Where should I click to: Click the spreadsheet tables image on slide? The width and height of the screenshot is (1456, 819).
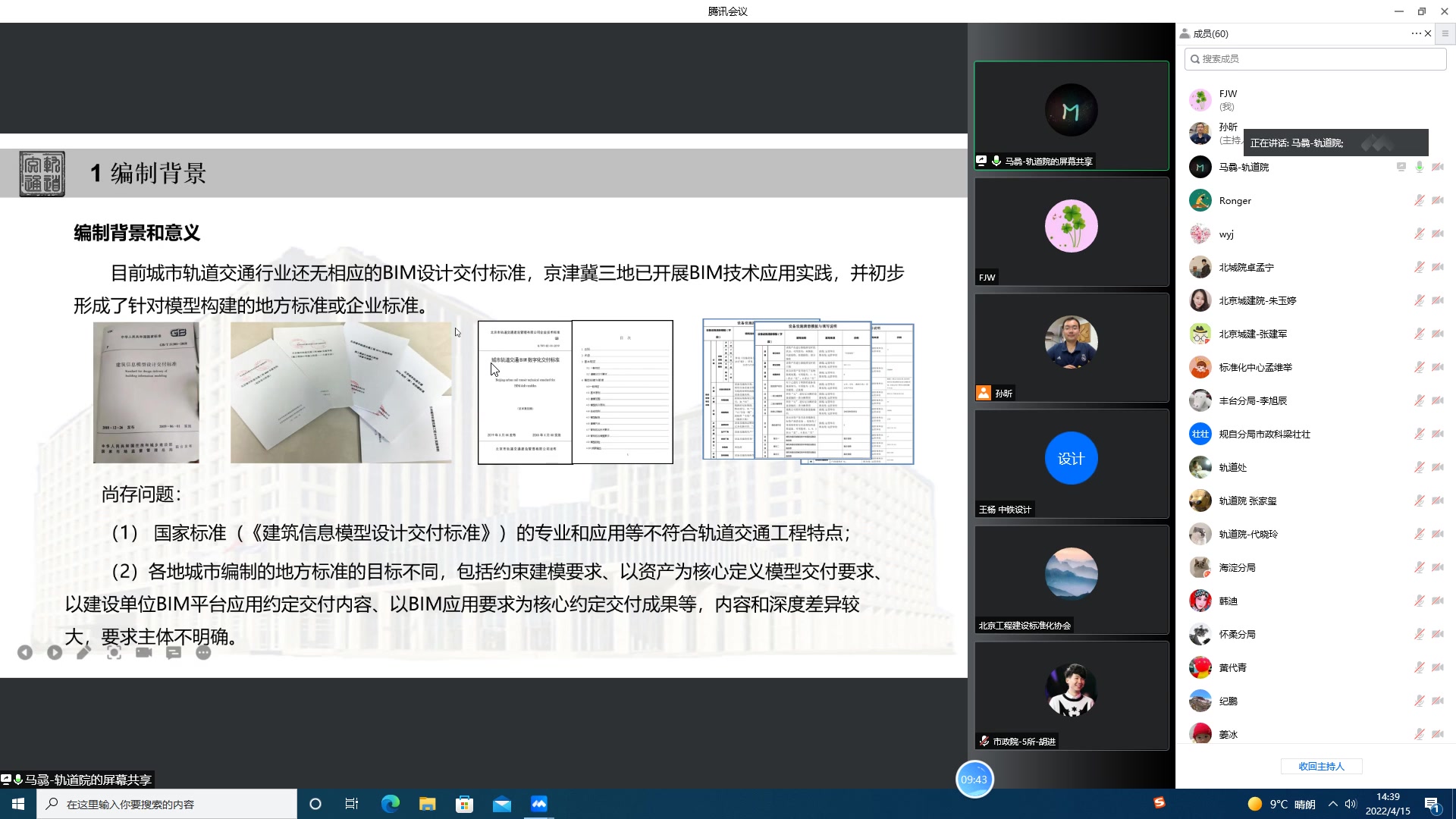pyautogui.click(x=808, y=391)
